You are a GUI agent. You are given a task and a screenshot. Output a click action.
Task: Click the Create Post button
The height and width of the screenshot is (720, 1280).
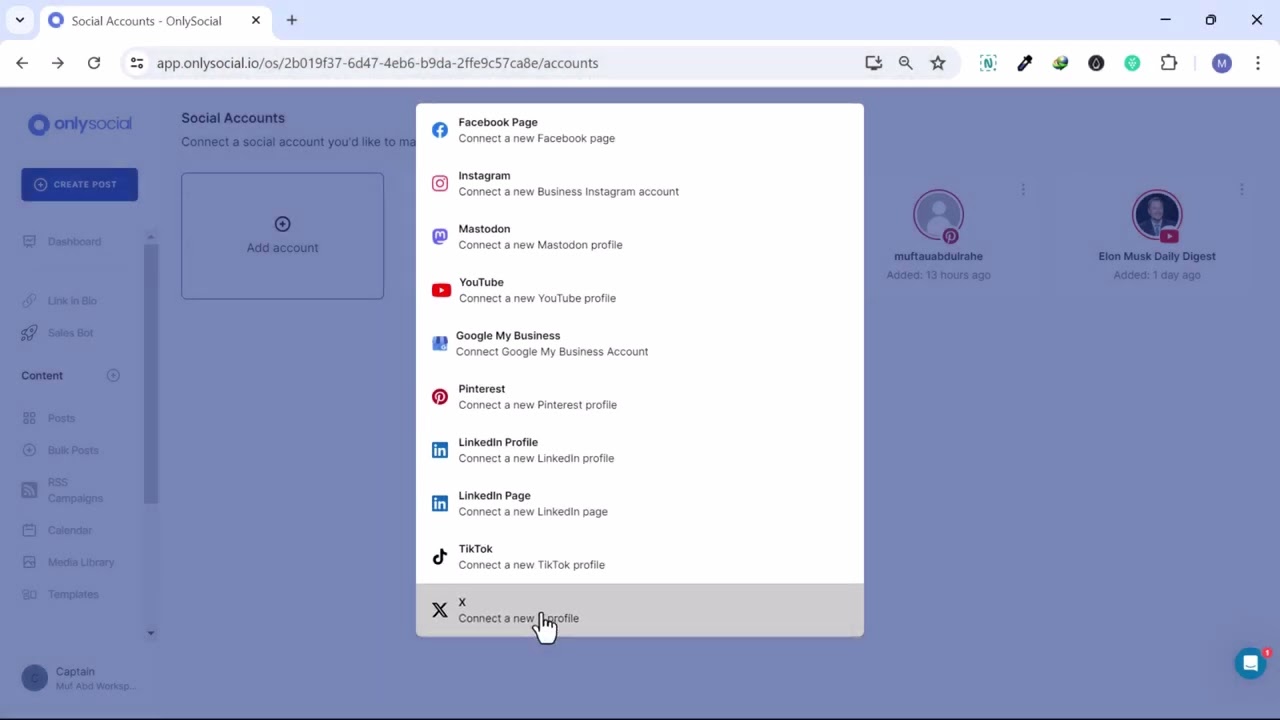point(80,184)
